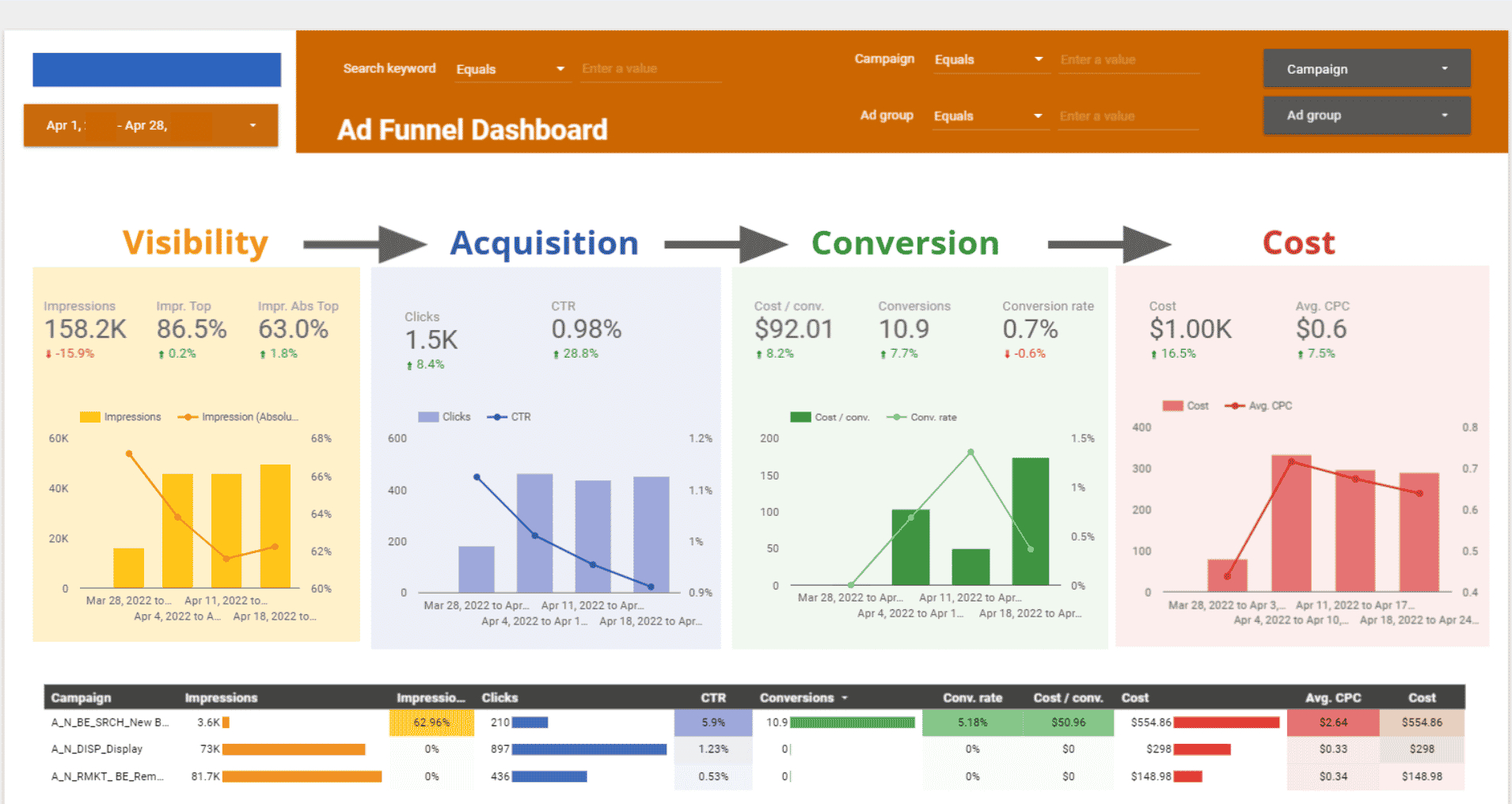Click the Campaign column header in the table
Screen dimensions: 1512x804
(80, 697)
